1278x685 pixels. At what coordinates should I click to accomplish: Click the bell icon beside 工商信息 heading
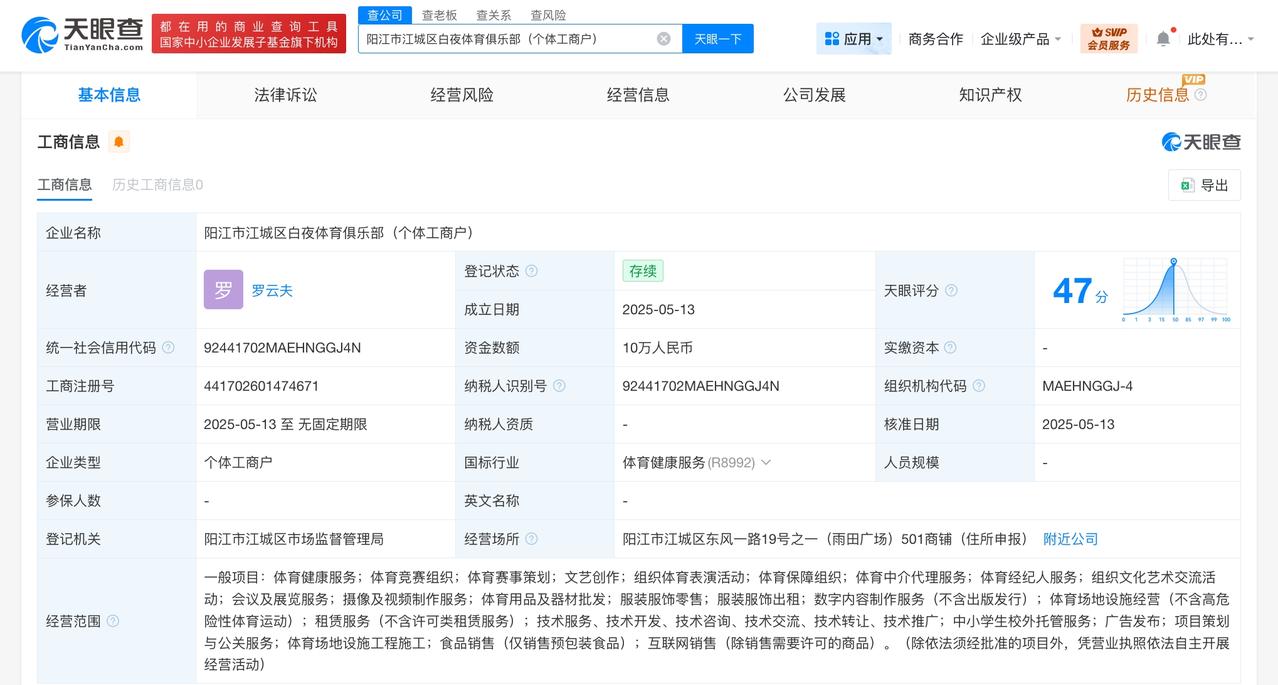119,142
